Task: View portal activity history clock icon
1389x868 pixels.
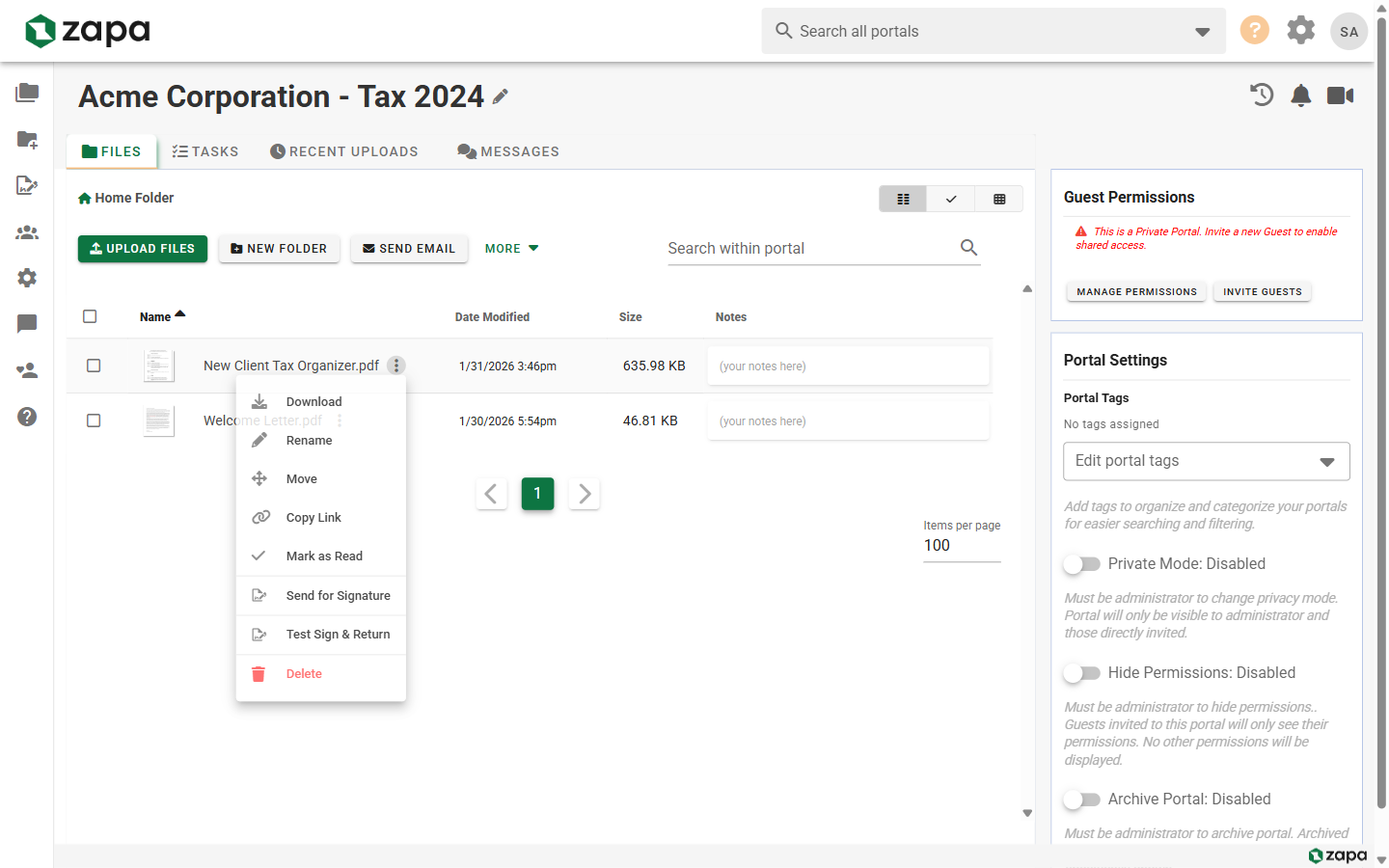Action: [1262, 95]
